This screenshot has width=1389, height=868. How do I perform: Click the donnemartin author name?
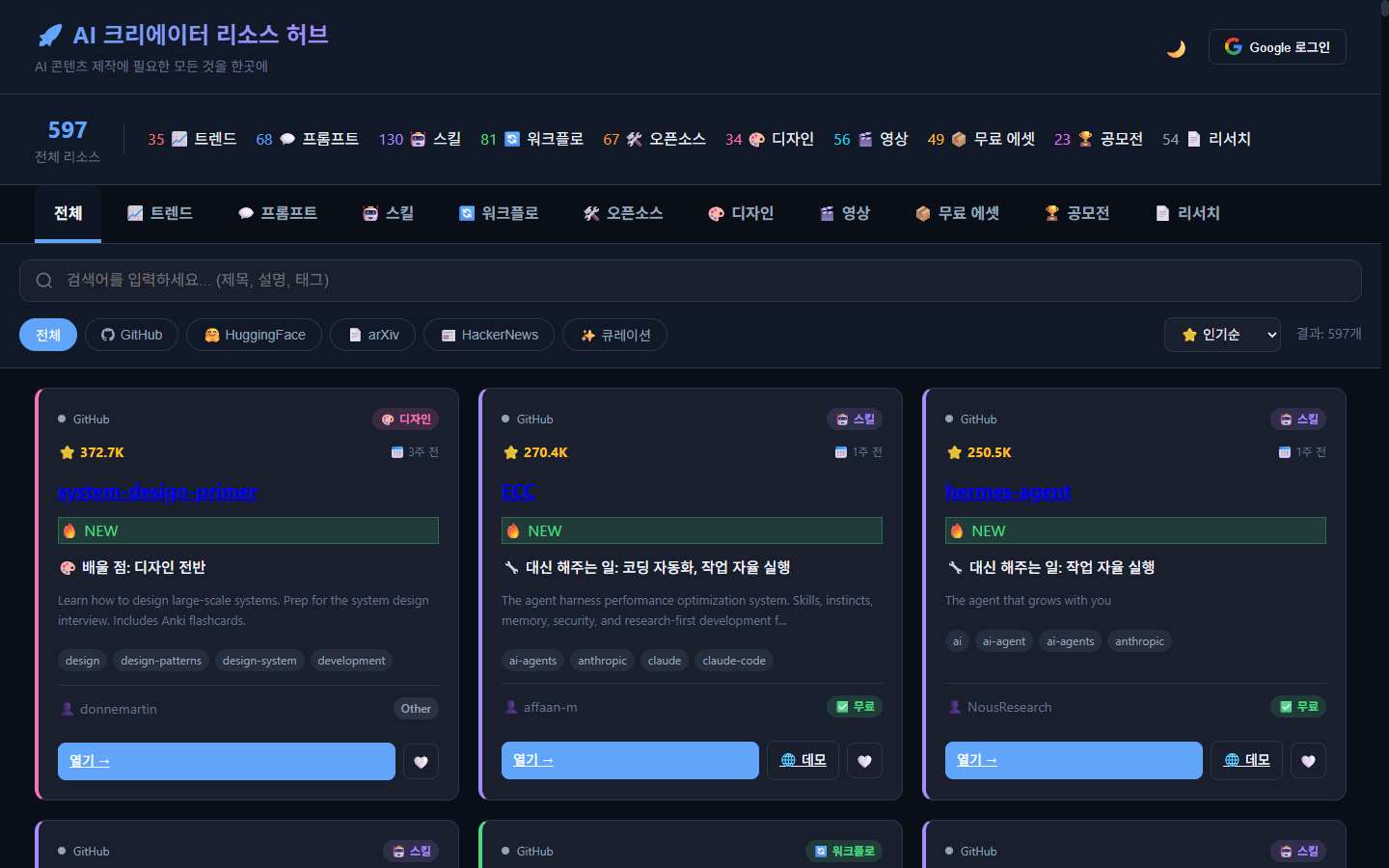pyautogui.click(x=118, y=709)
